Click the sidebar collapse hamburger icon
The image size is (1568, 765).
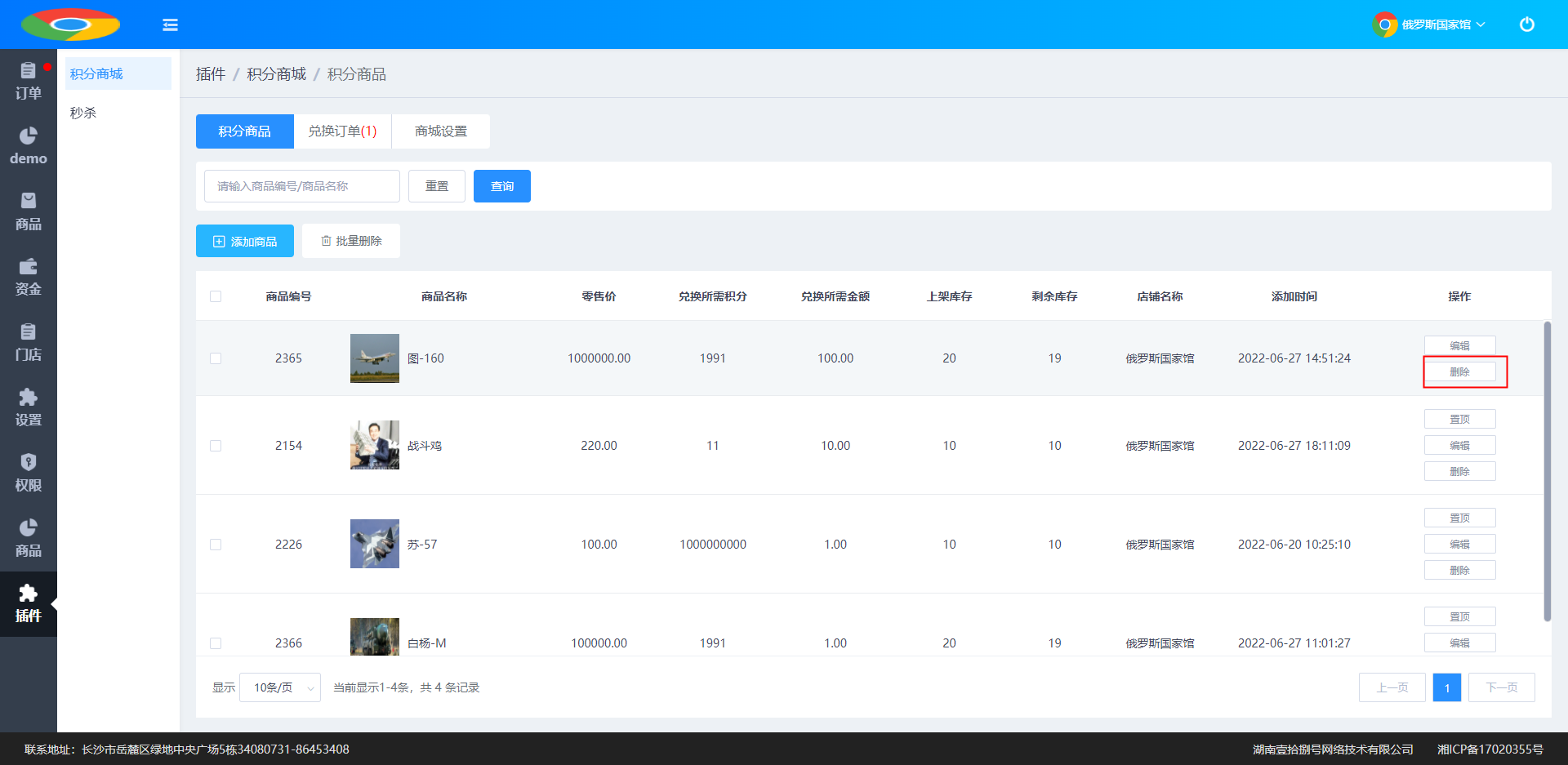point(170,24)
